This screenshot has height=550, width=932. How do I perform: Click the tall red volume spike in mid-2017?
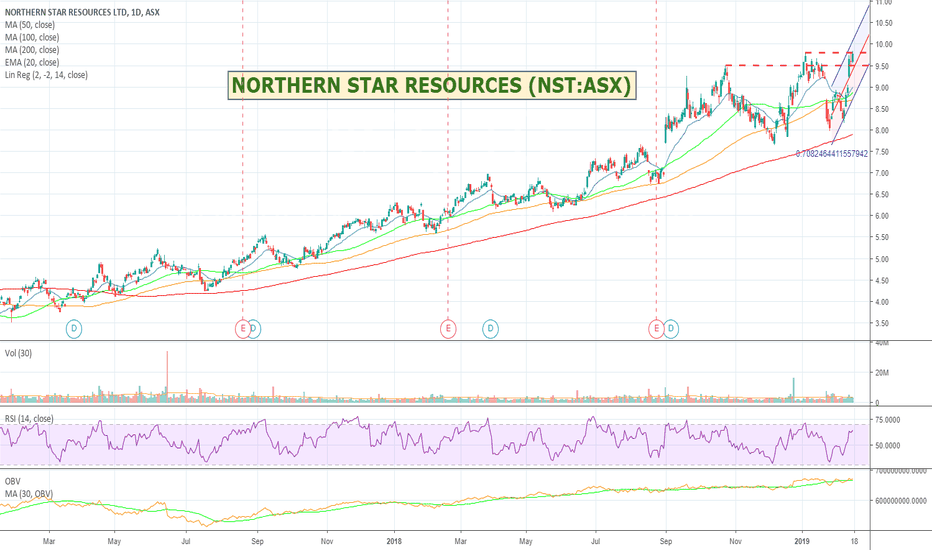tap(168, 377)
